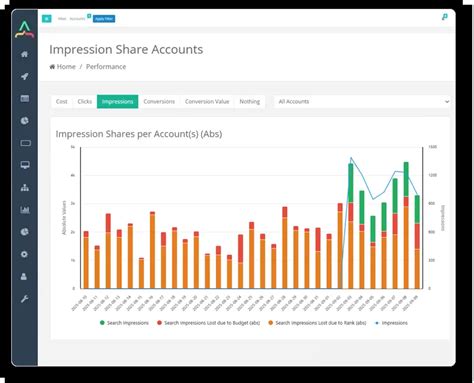Click the first orange bar in the chart

86,263
